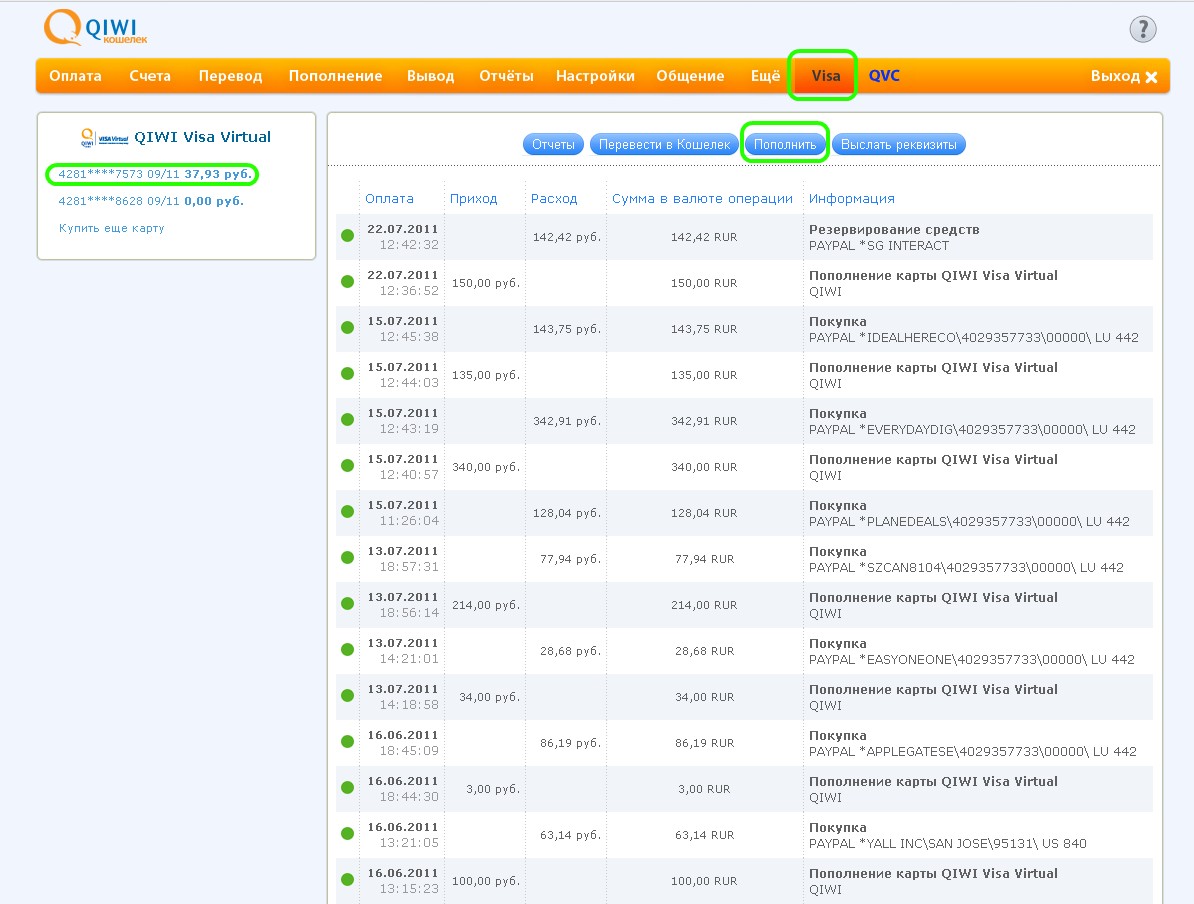1194x904 pixels.
Task: Click green status dot for 142,42 руб. reservation
Action: pyautogui.click(x=347, y=236)
